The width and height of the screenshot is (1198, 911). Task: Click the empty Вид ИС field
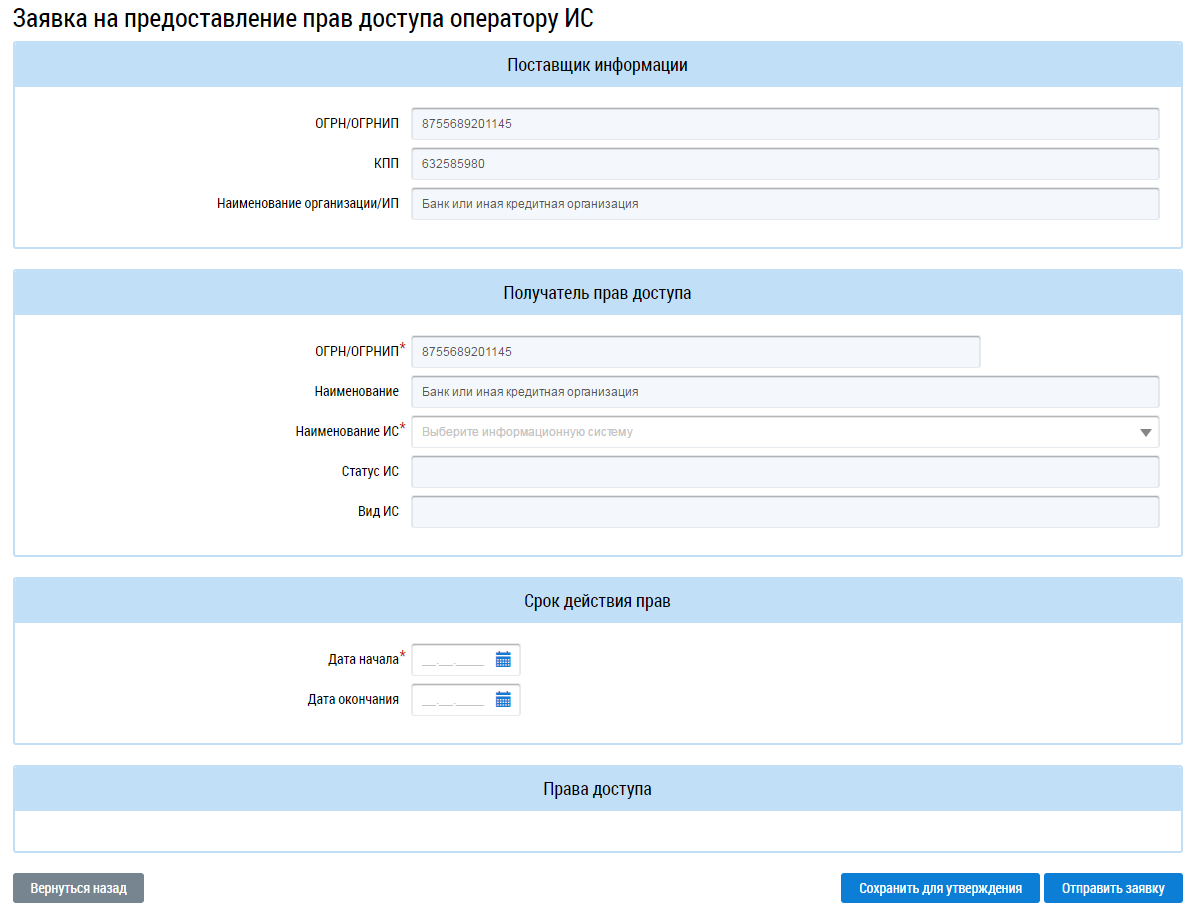click(x=784, y=512)
